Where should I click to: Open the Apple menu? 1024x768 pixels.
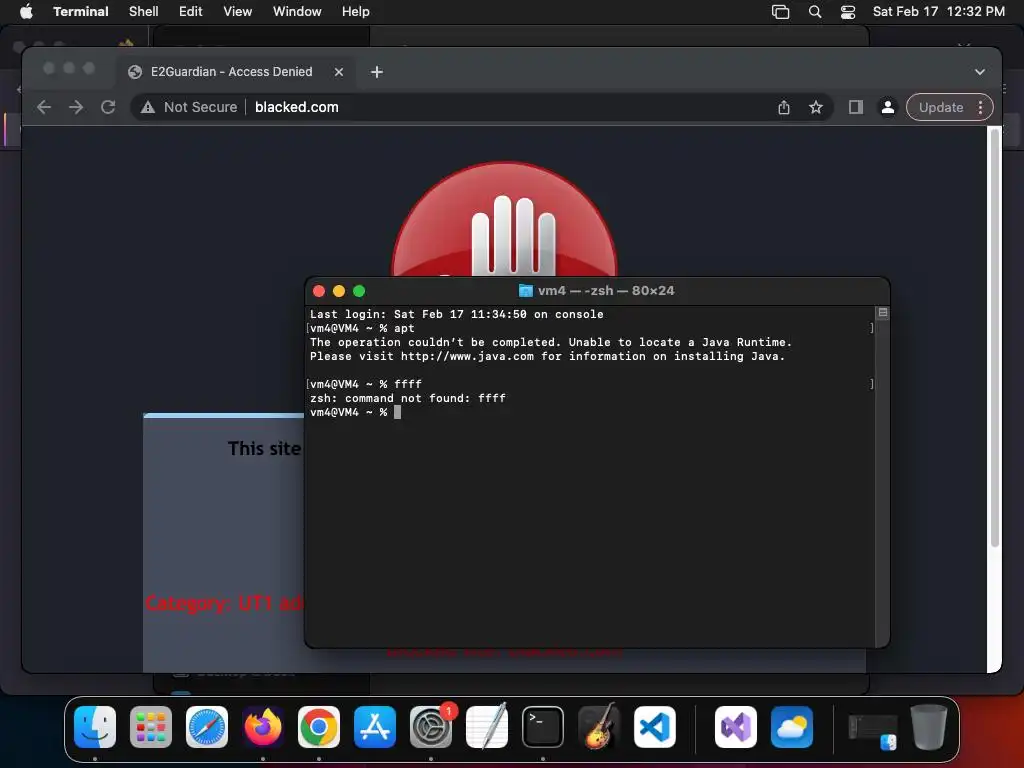pyautogui.click(x=26, y=11)
